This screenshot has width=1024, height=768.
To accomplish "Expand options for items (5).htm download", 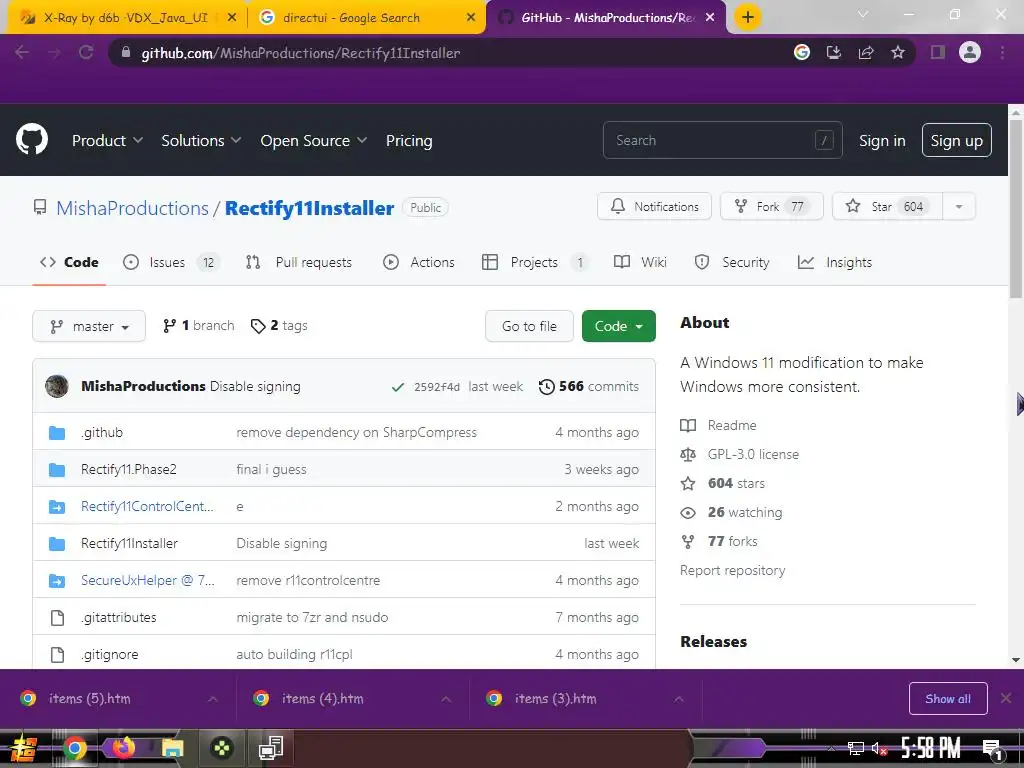I will (x=213, y=699).
